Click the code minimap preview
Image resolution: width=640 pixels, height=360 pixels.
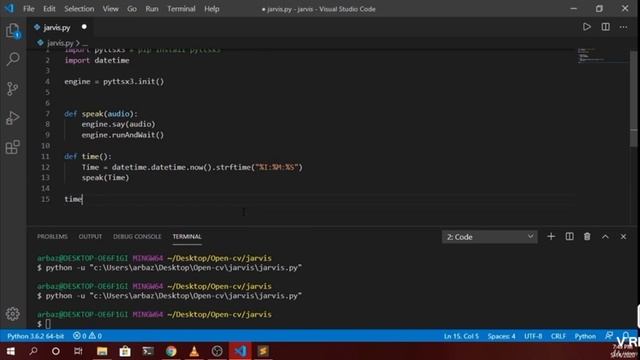pos(602,56)
